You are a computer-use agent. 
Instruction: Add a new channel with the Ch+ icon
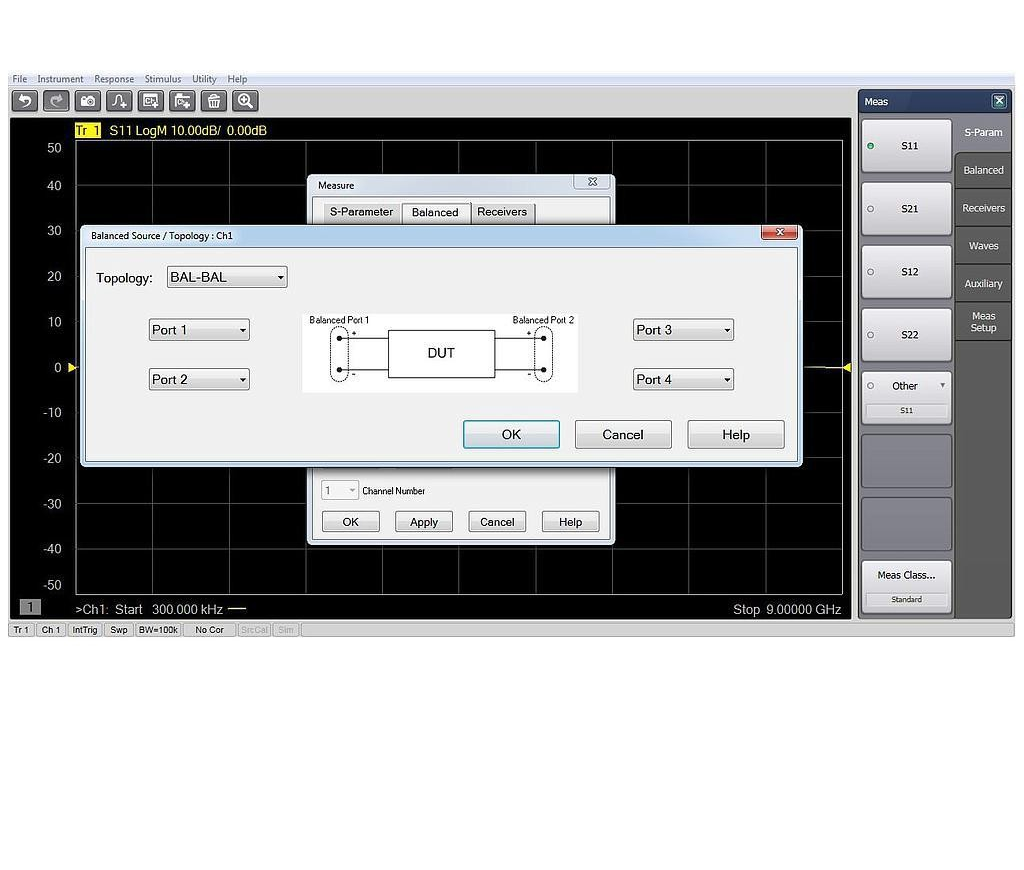click(x=152, y=100)
